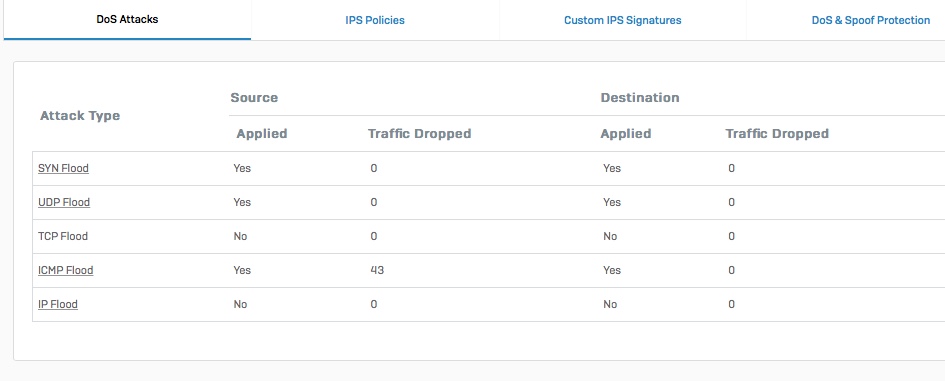Switch to the DoS Attacks tab
This screenshot has width=945, height=381.
pos(127,19)
